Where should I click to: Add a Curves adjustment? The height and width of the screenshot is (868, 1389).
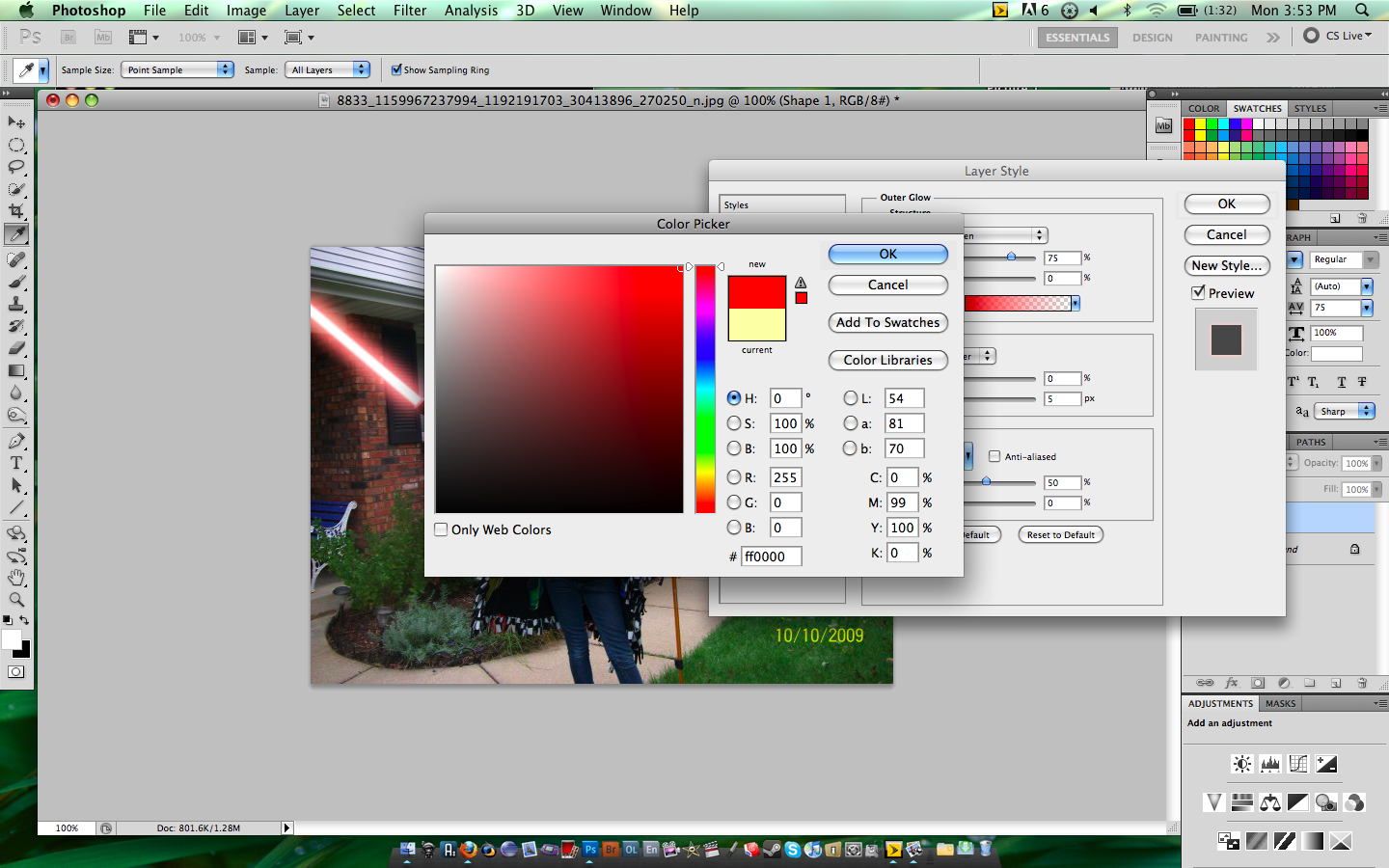point(1298,764)
